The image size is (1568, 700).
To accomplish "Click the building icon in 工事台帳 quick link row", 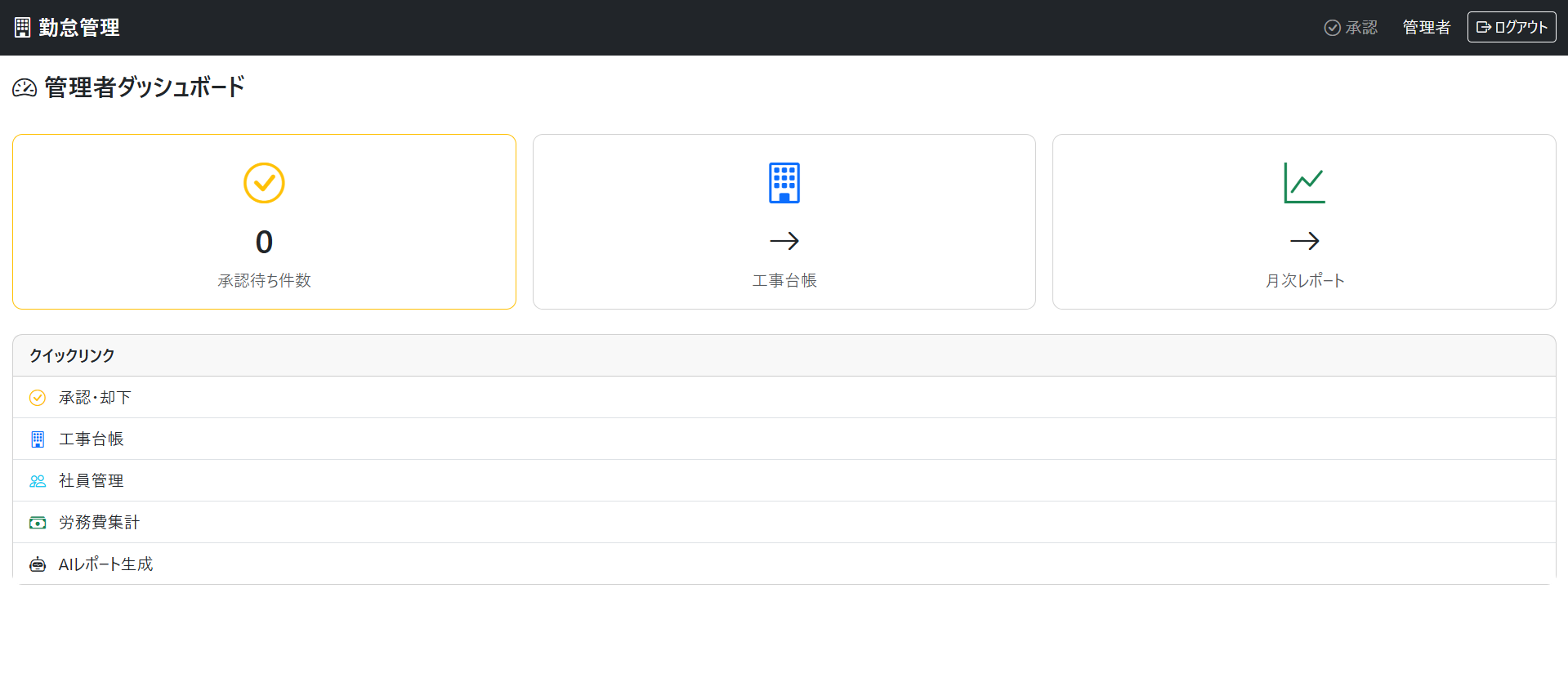I will (x=38, y=439).
